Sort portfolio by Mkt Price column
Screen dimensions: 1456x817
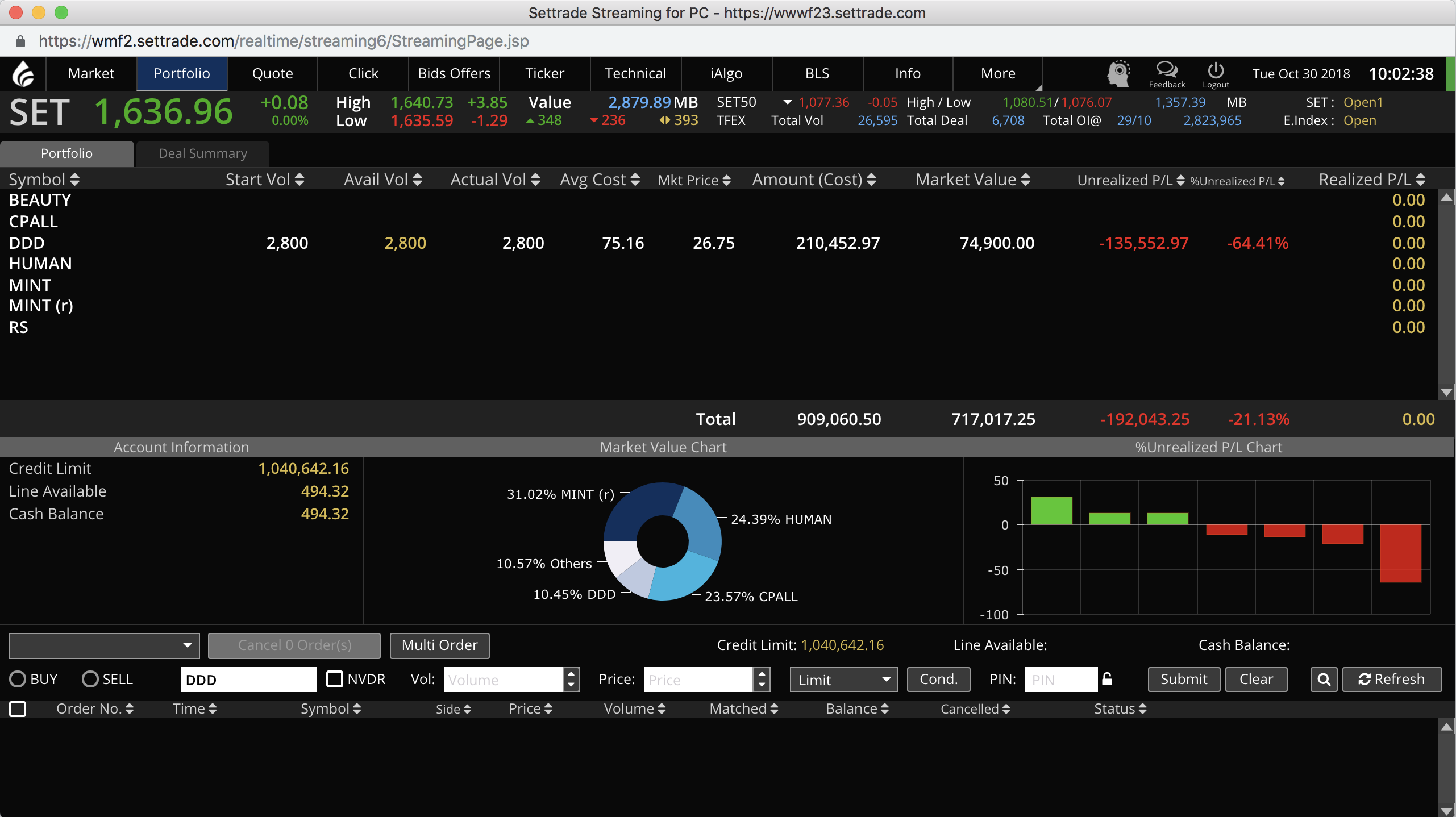coord(694,180)
